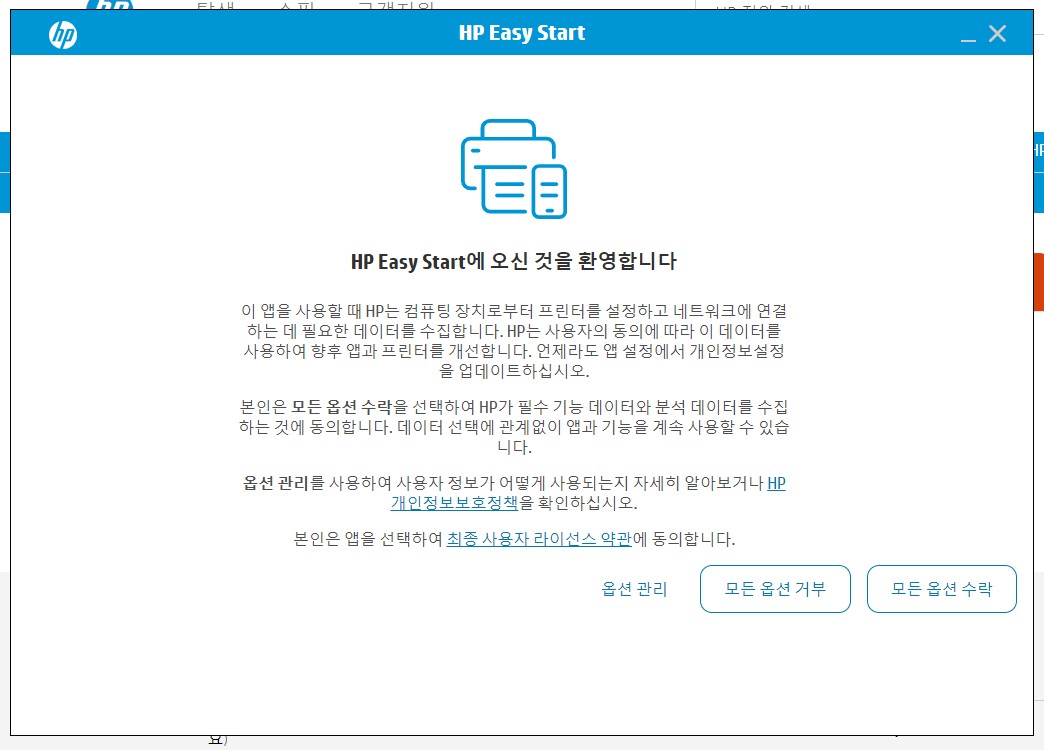Open 옵션 관리 to manage options

click(x=632, y=589)
